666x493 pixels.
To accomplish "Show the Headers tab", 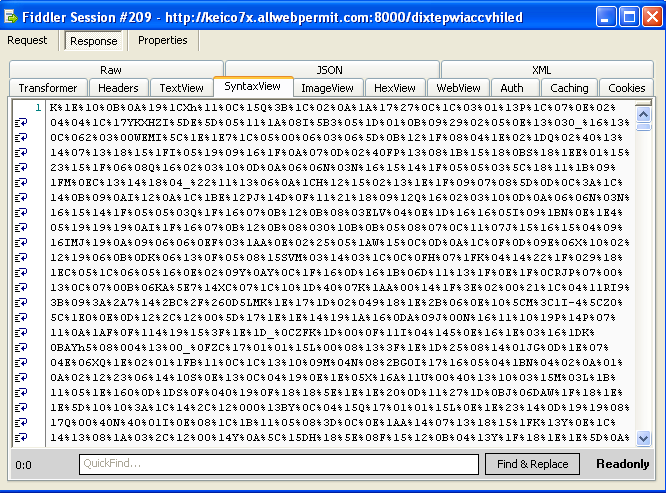I will [118, 88].
